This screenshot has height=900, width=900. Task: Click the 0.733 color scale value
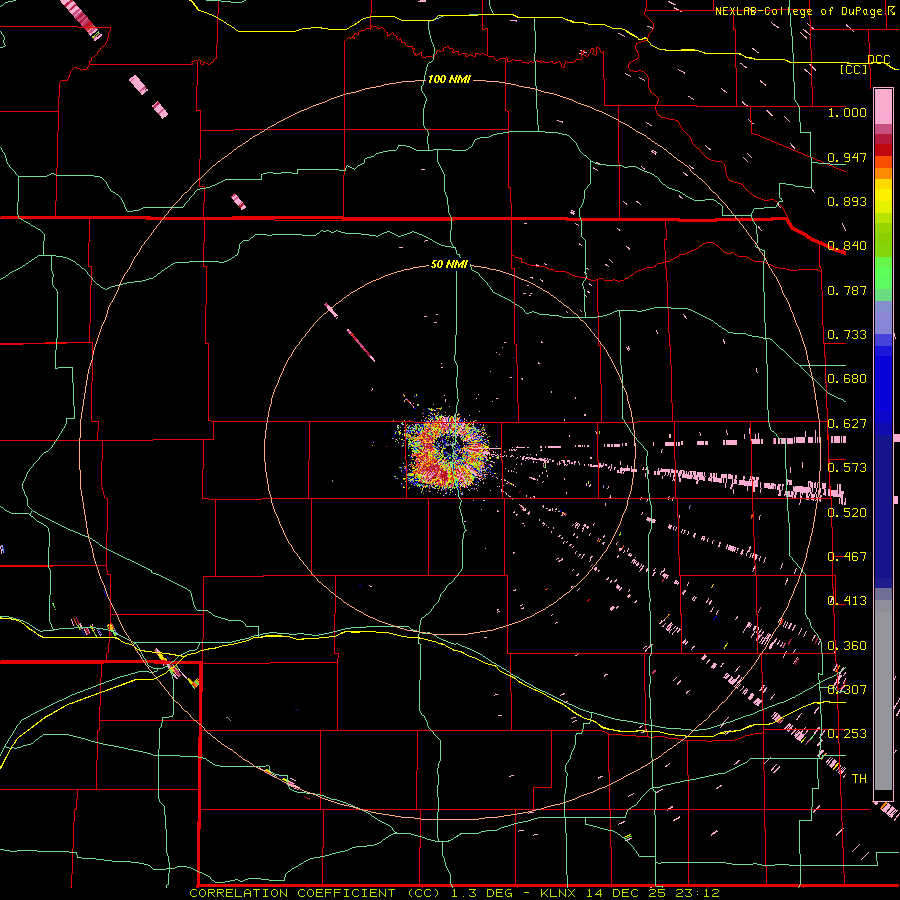(x=847, y=335)
